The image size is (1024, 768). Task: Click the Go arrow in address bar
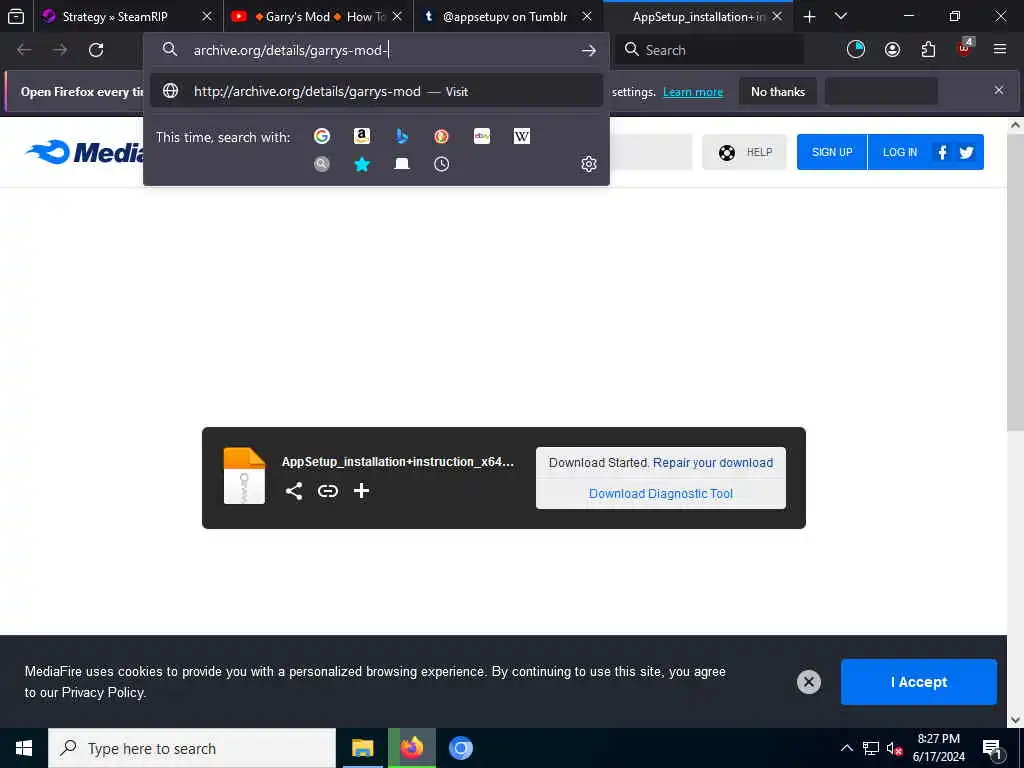(x=588, y=50)
